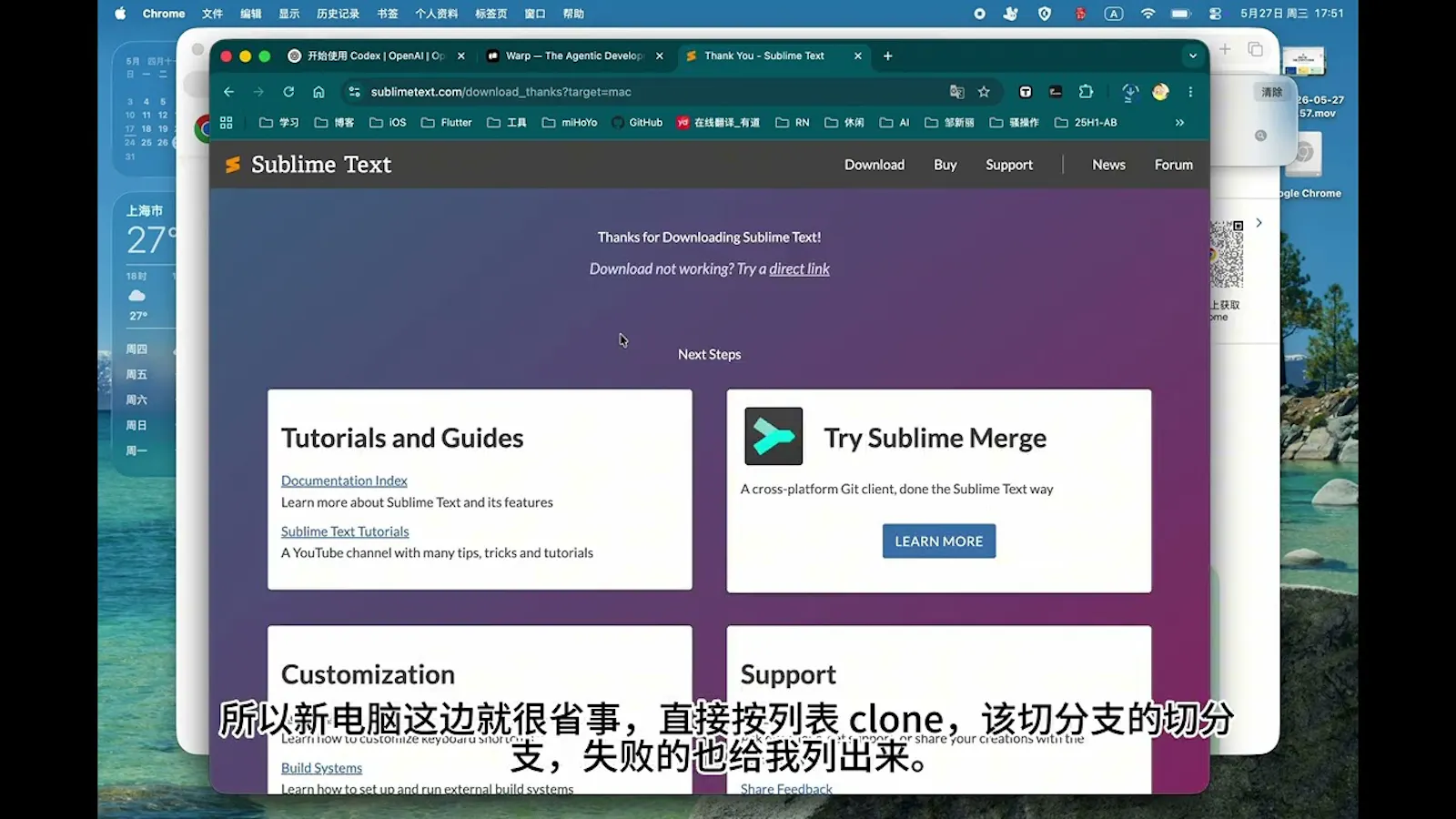Click the 清除 button in background window

pos(1271,92)
